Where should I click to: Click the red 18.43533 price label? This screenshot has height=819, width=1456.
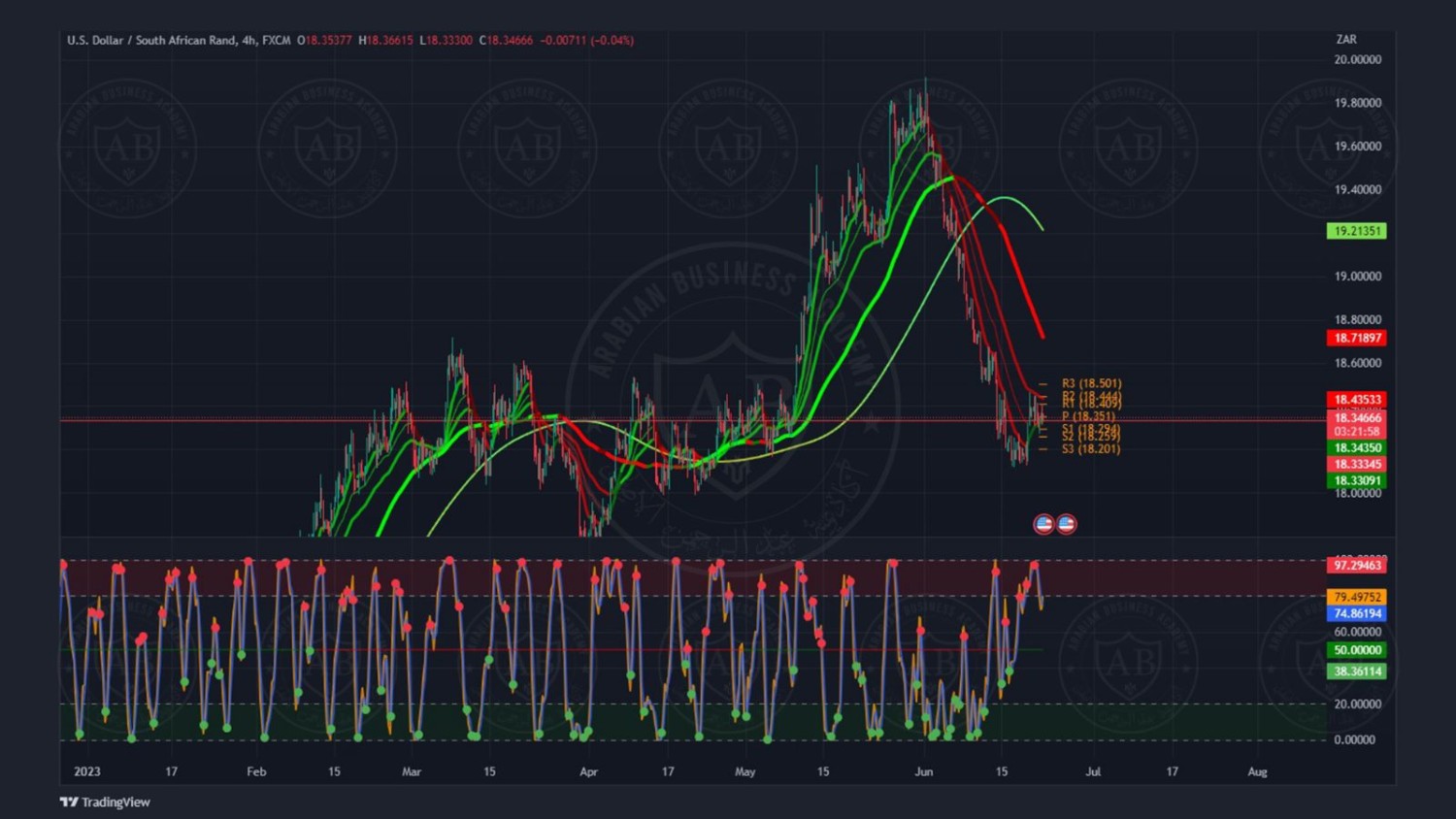coord(1357,400)
